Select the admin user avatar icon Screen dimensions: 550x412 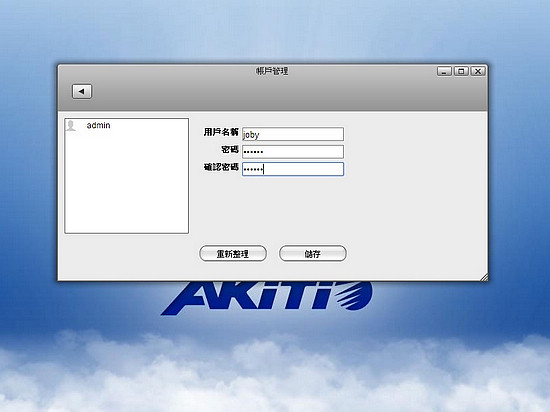(x=71, y=126)
